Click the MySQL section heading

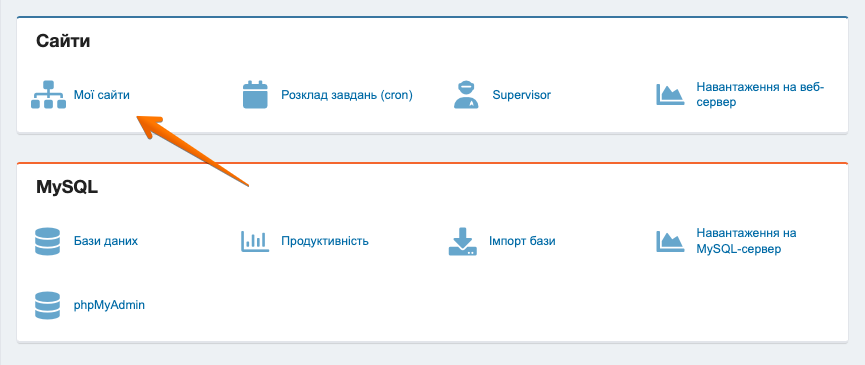tap(67, 187)
